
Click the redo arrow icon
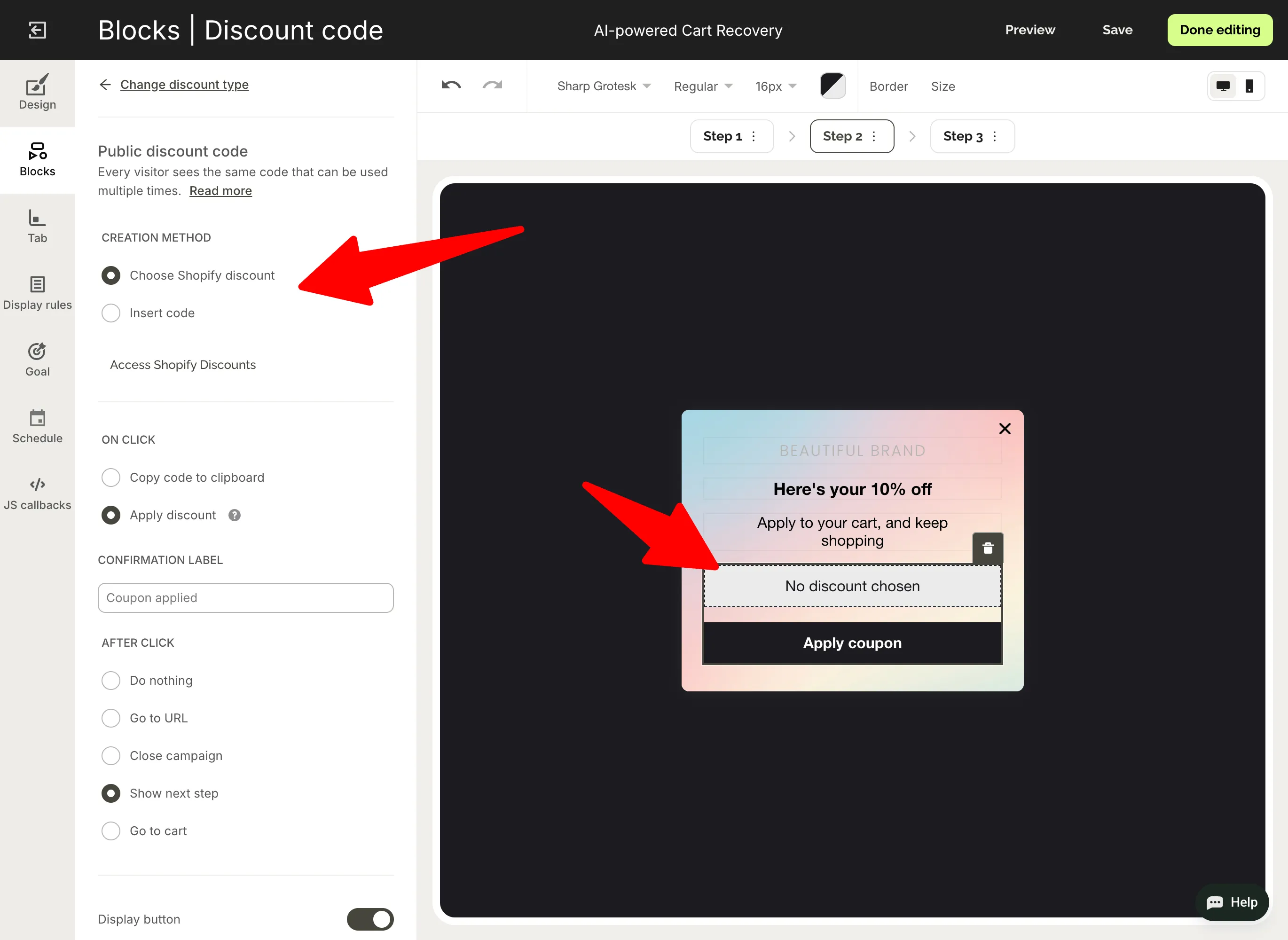click(x=492, y=86)
